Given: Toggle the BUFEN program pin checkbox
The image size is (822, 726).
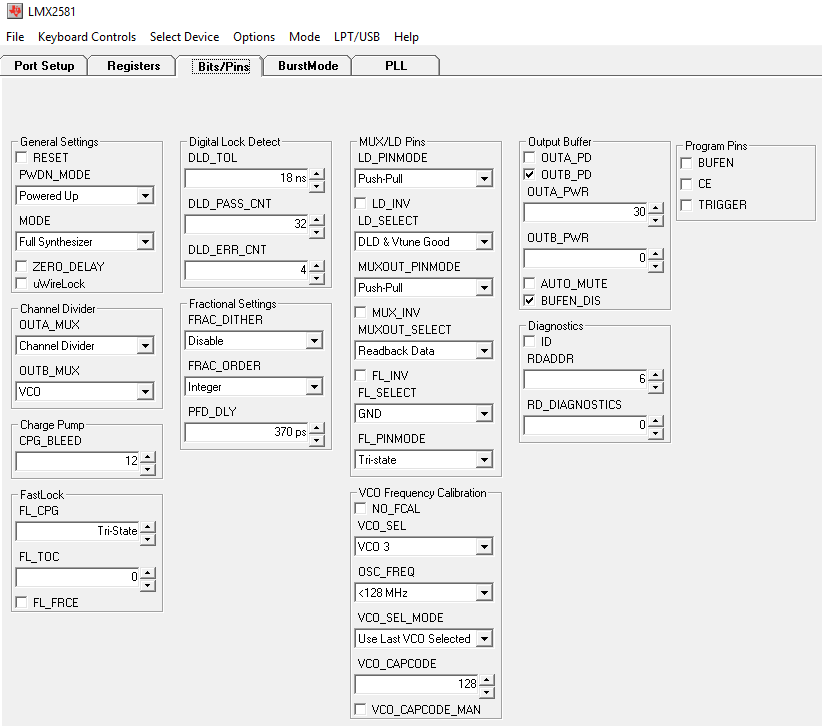Looking at the screenshot, I should click(686, 163).
